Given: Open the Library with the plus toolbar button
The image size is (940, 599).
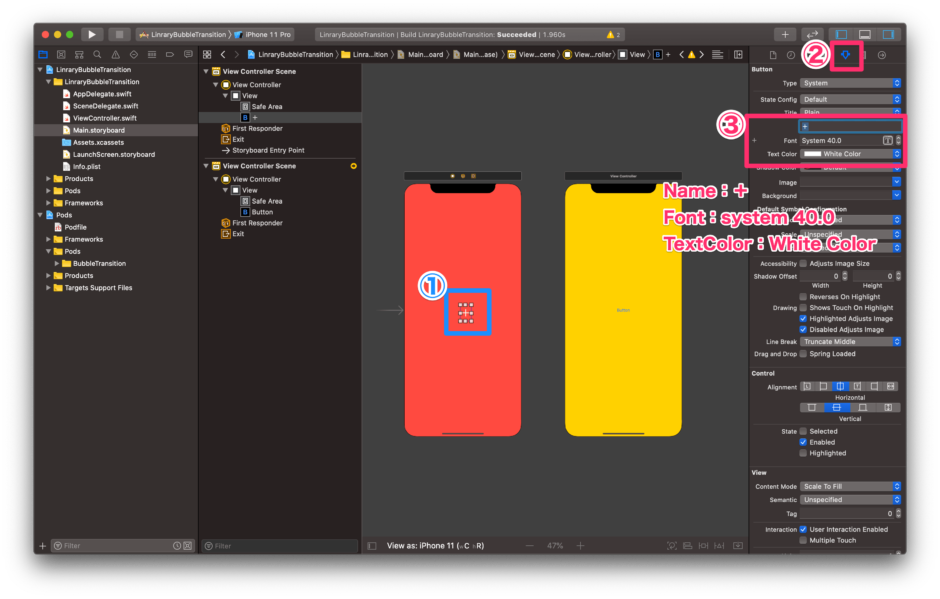Looking at the screenshot, I should pyautogui.click(x=786, y=33).
